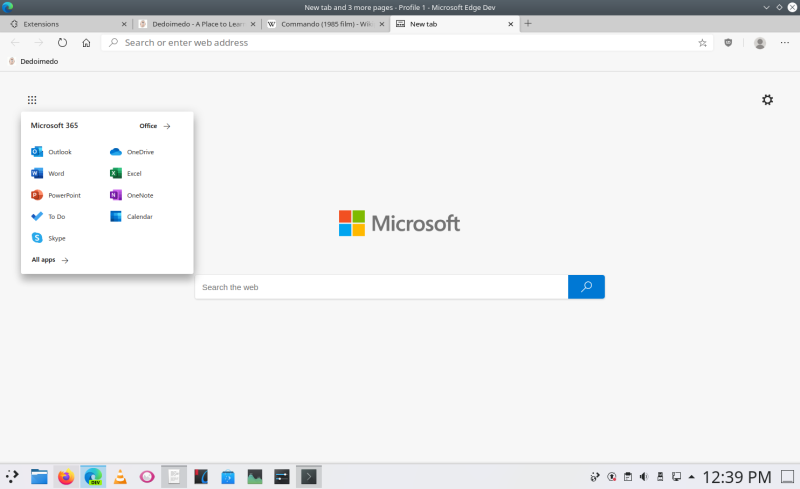Viewport: 800px width, 489px height.
Task: Collapse the app launcher grid icon
Action: (x=32, y=100)
